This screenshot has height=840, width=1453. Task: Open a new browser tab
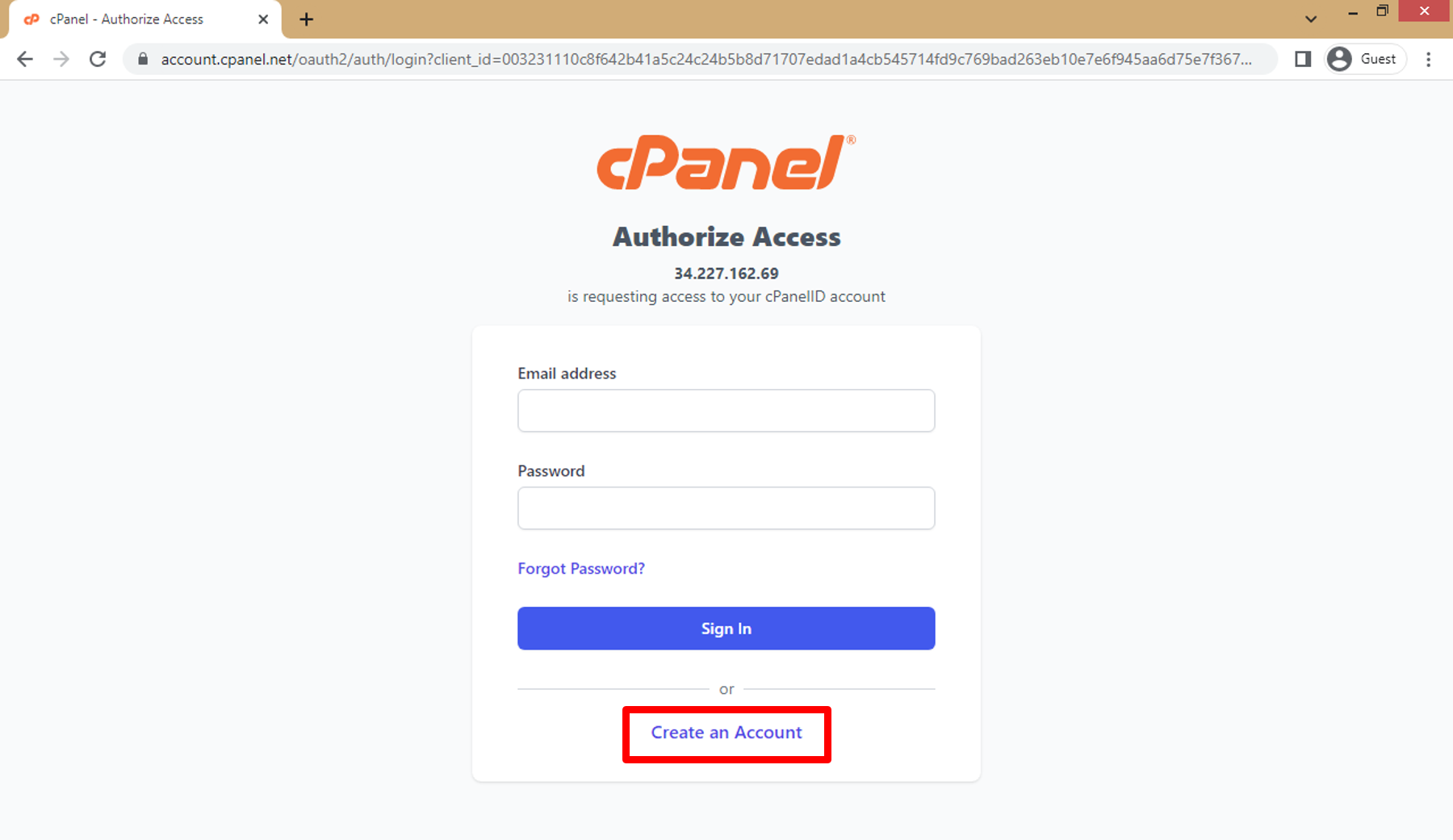(x=306, y=19)
